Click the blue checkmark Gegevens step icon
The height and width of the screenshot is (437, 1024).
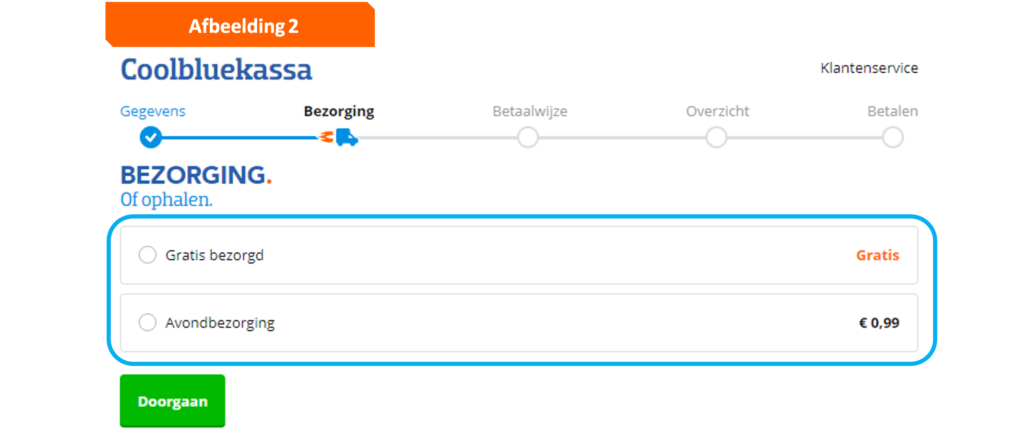pos(151,138)
